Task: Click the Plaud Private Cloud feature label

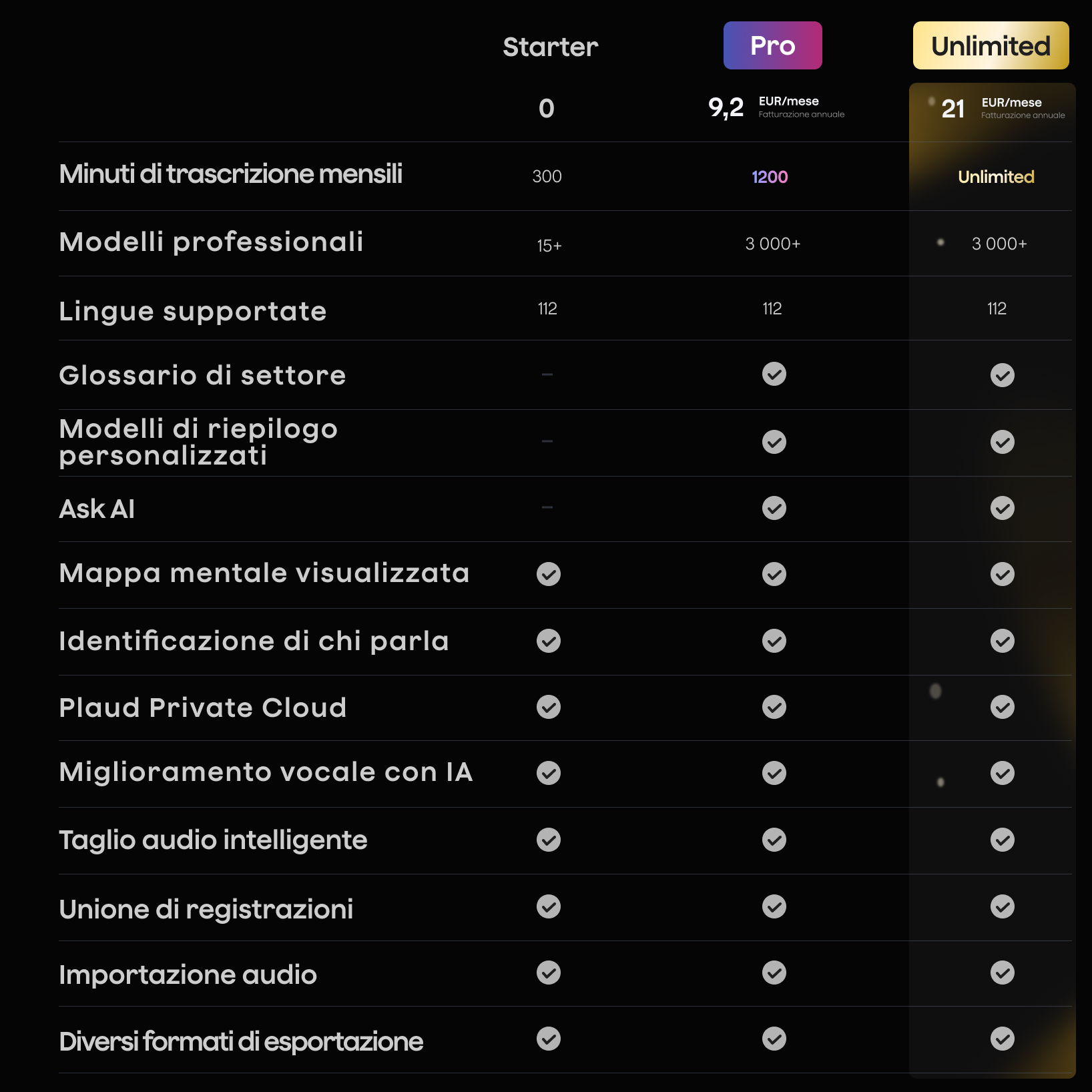Action: (x=202, y=708)
